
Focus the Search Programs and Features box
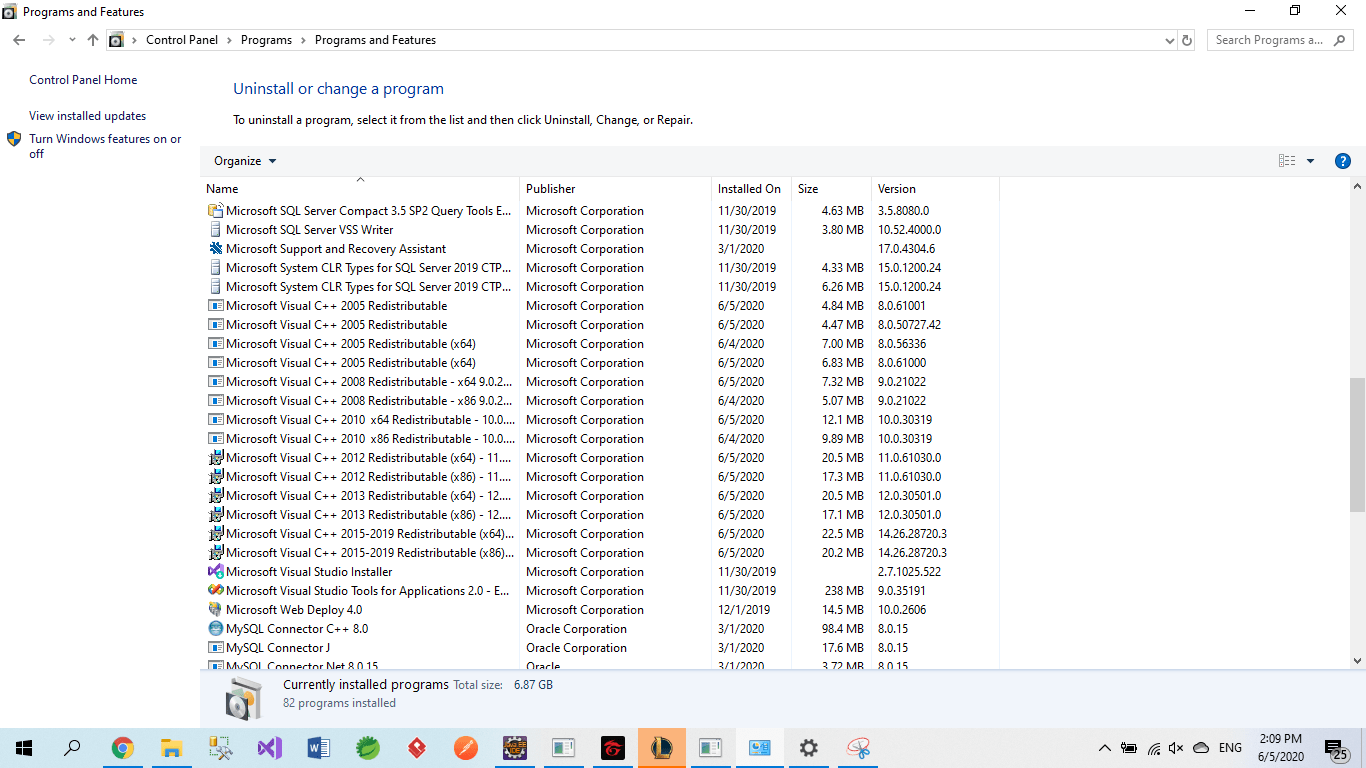point(1280,40)
